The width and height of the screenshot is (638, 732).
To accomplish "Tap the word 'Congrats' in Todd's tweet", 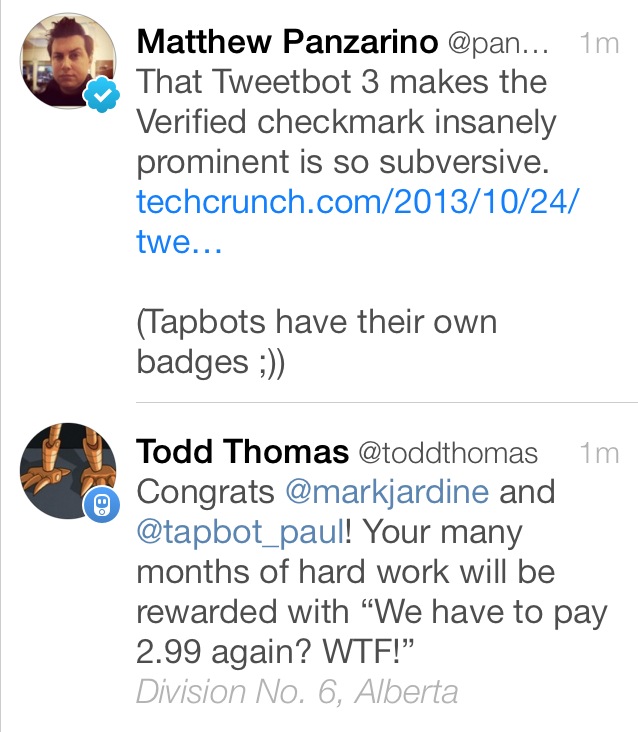I will click(x=205, y=492).
